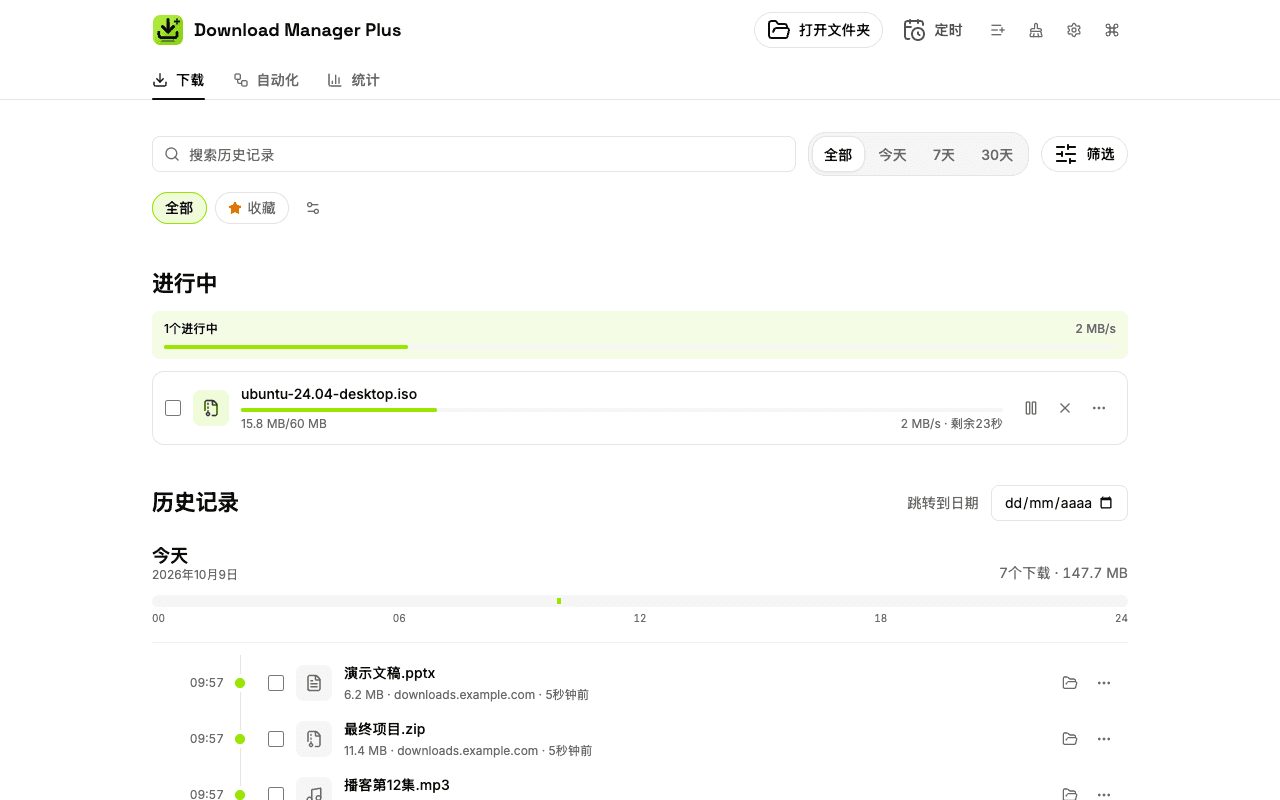Open the add-to-queue list icon in header
1280x800 pixels.
[998, 30]
